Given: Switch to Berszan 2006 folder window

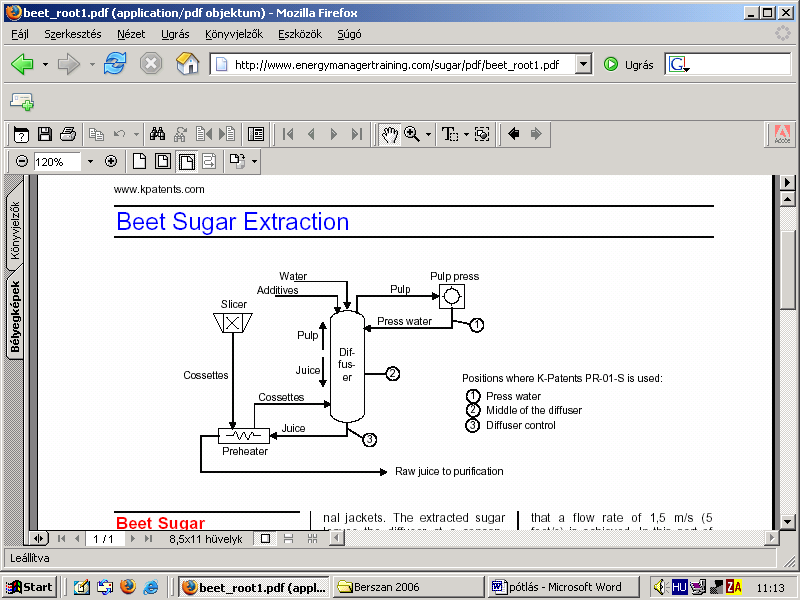Looking at the screenshot, I should click(x=408, y=587).
